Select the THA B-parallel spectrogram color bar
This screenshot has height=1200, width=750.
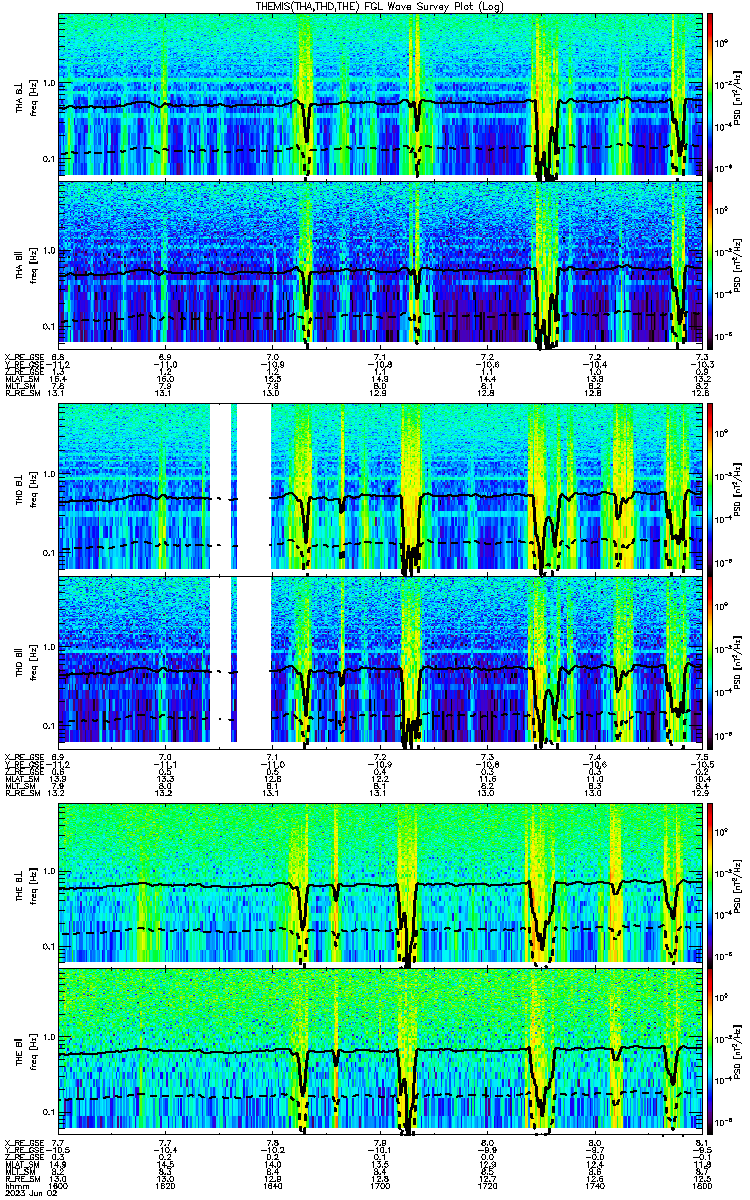tap(710, 264)
